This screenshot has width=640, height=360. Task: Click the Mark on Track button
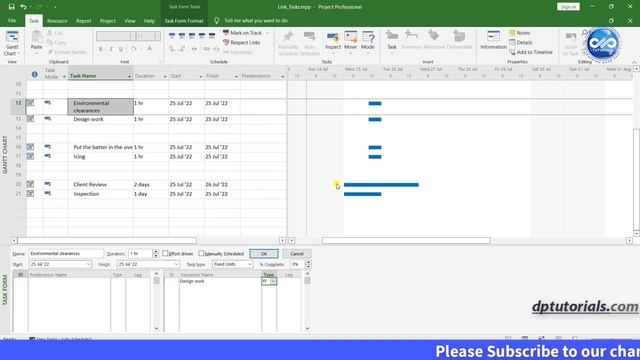(x=242, y=33)
